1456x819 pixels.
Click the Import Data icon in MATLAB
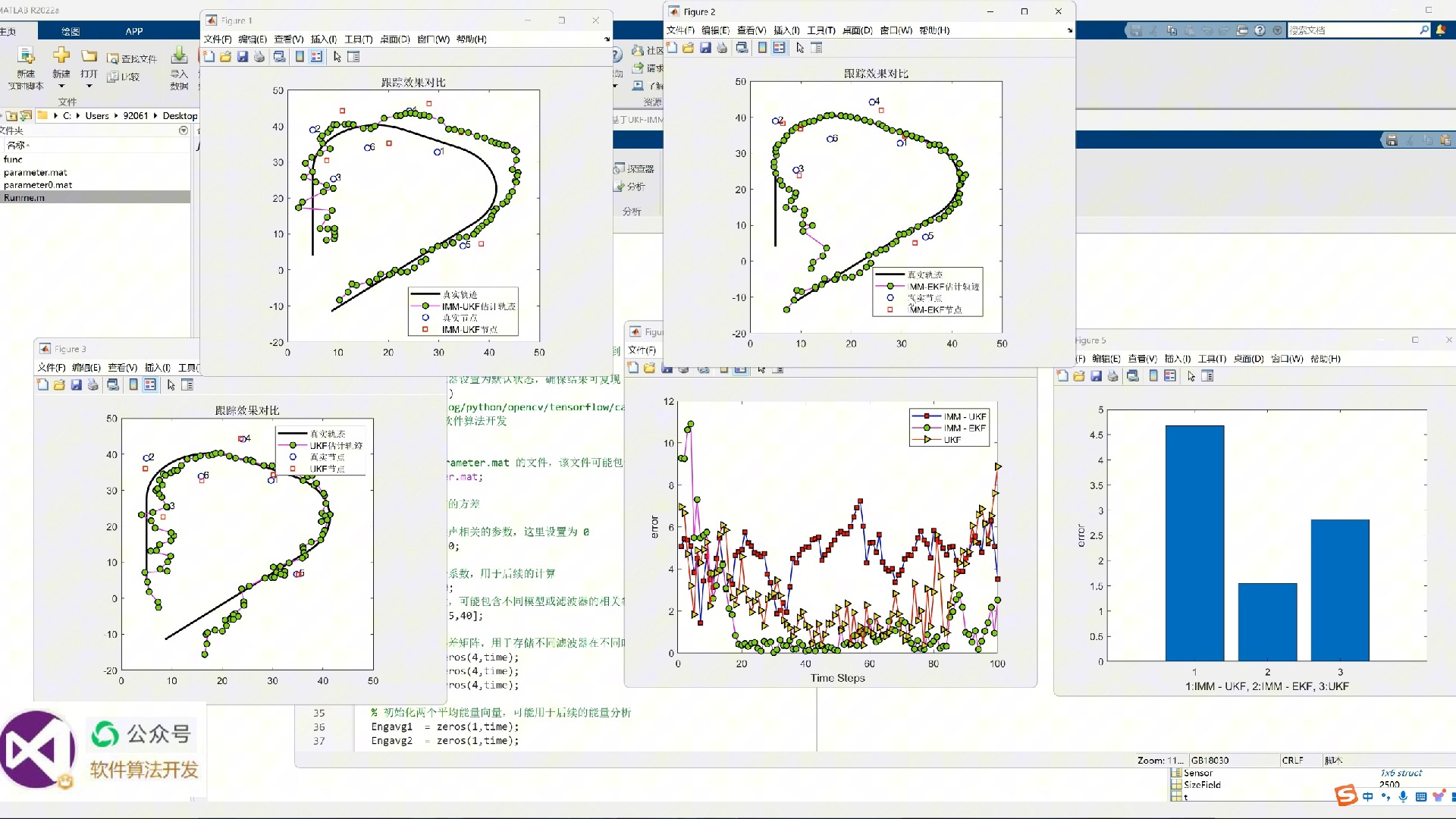coord(179,68)
